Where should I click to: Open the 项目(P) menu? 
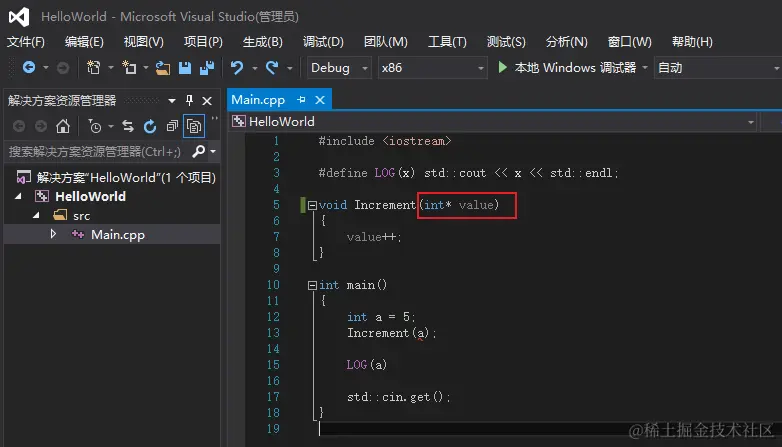tap(203, 42)
